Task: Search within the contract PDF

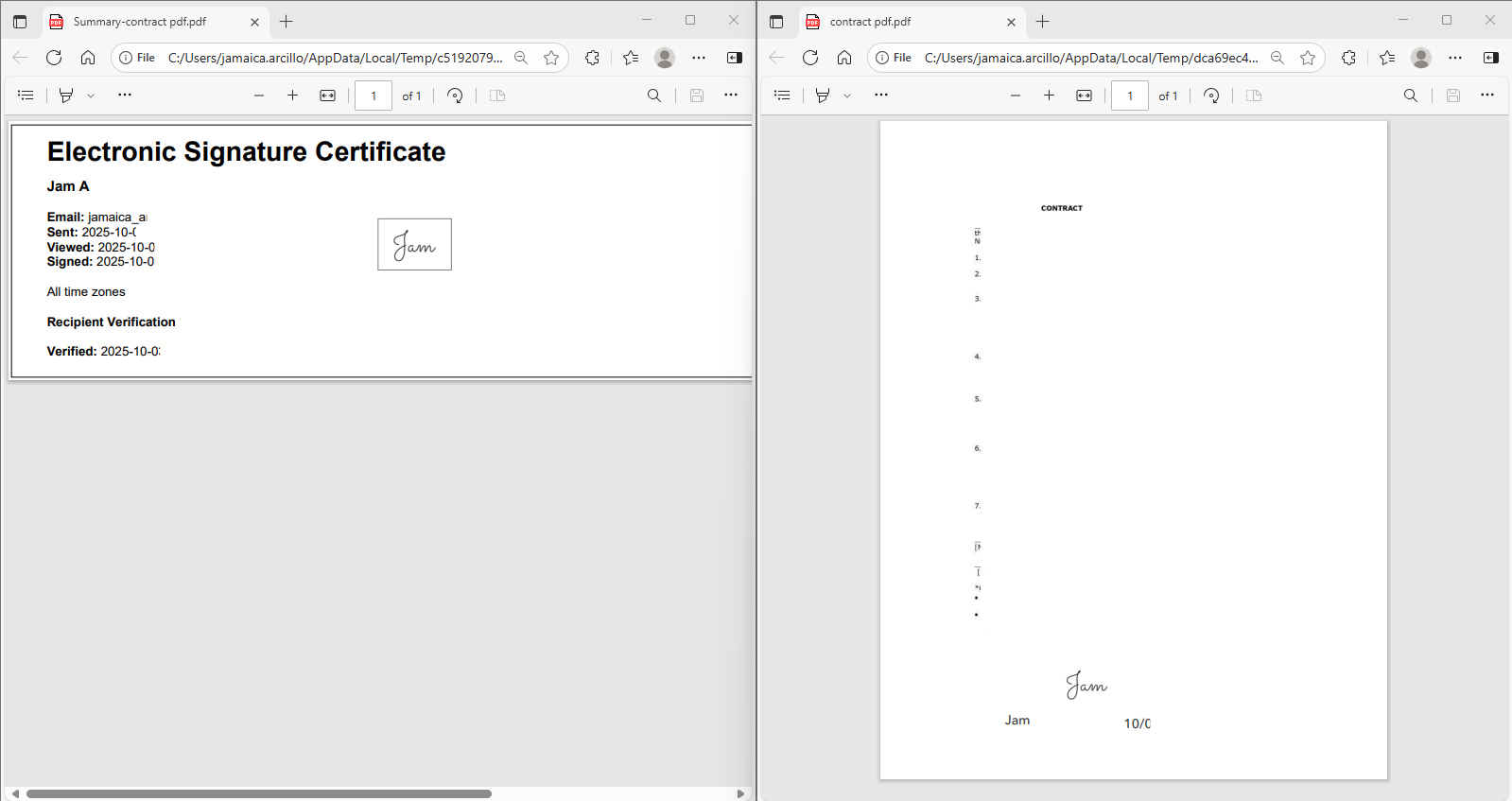Action: [1411, 96]
